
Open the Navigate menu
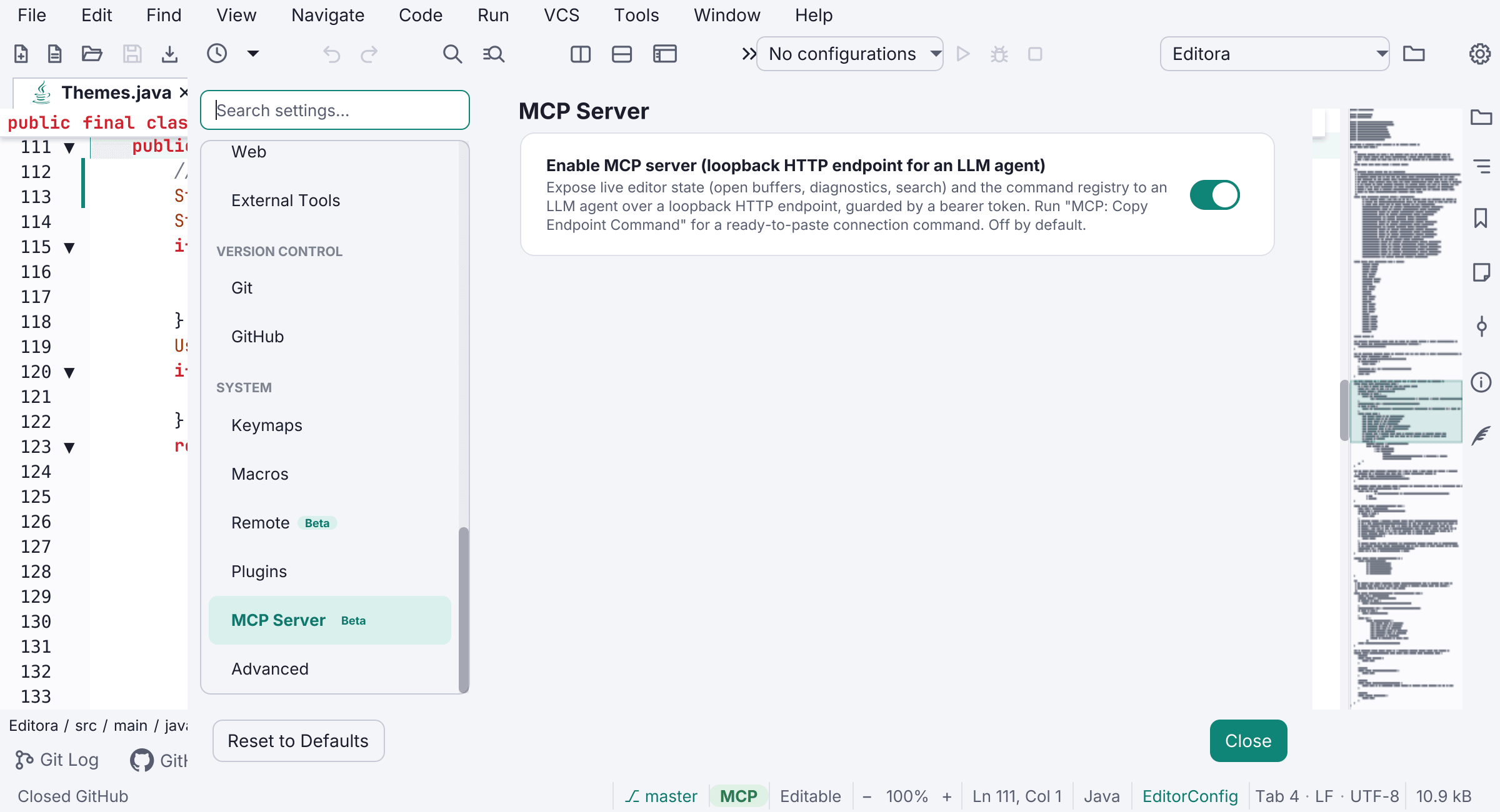[x=327, y=15]
